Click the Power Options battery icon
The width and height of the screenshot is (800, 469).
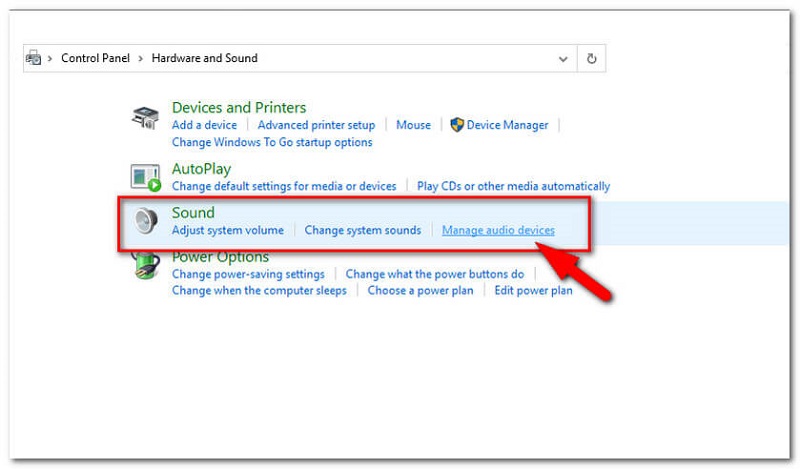tap(146, 266)
